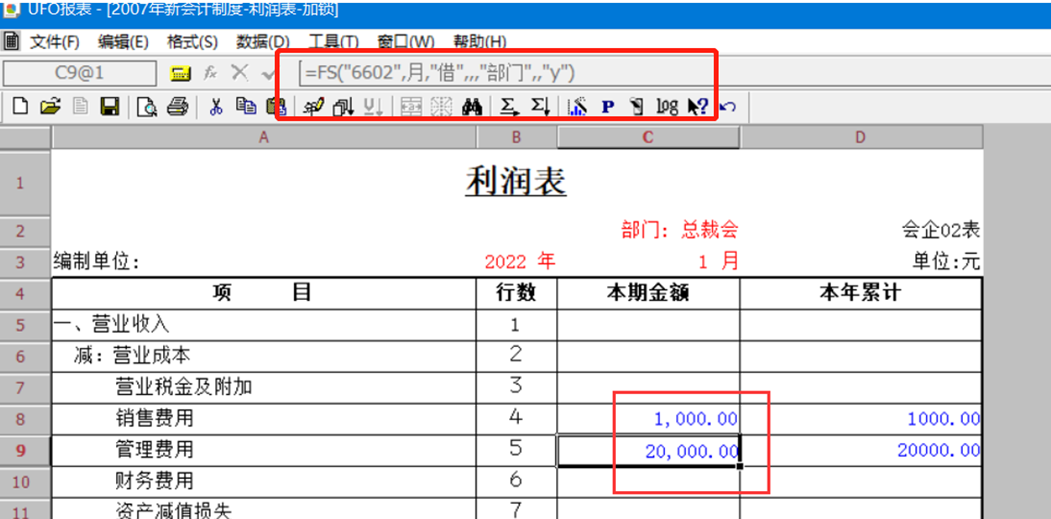1051x519 pixels.
Task: Open the 格式(S) menu
Action: coord(192,42)
